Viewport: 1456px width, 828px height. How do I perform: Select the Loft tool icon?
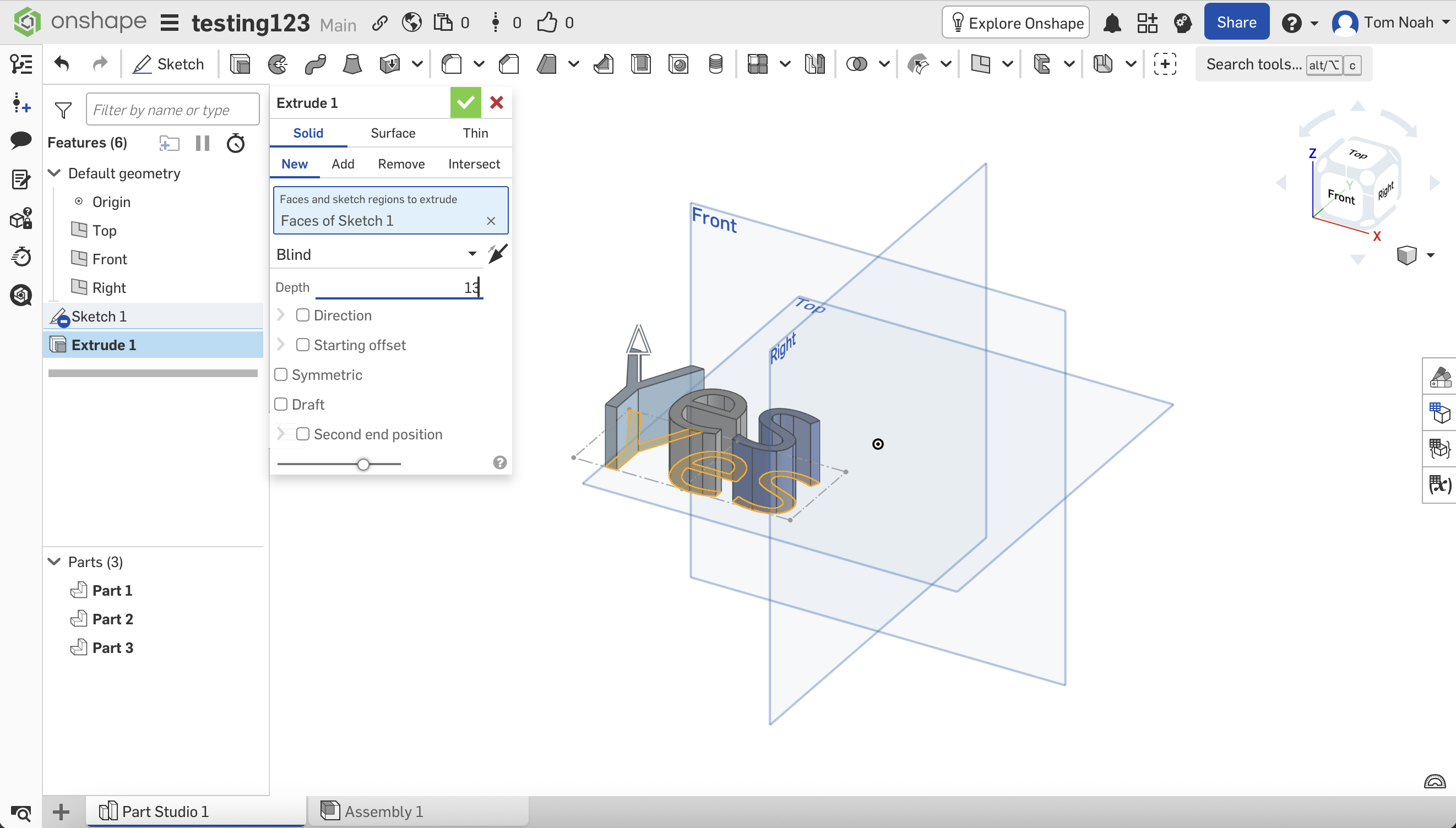click(x=352, y=64)
